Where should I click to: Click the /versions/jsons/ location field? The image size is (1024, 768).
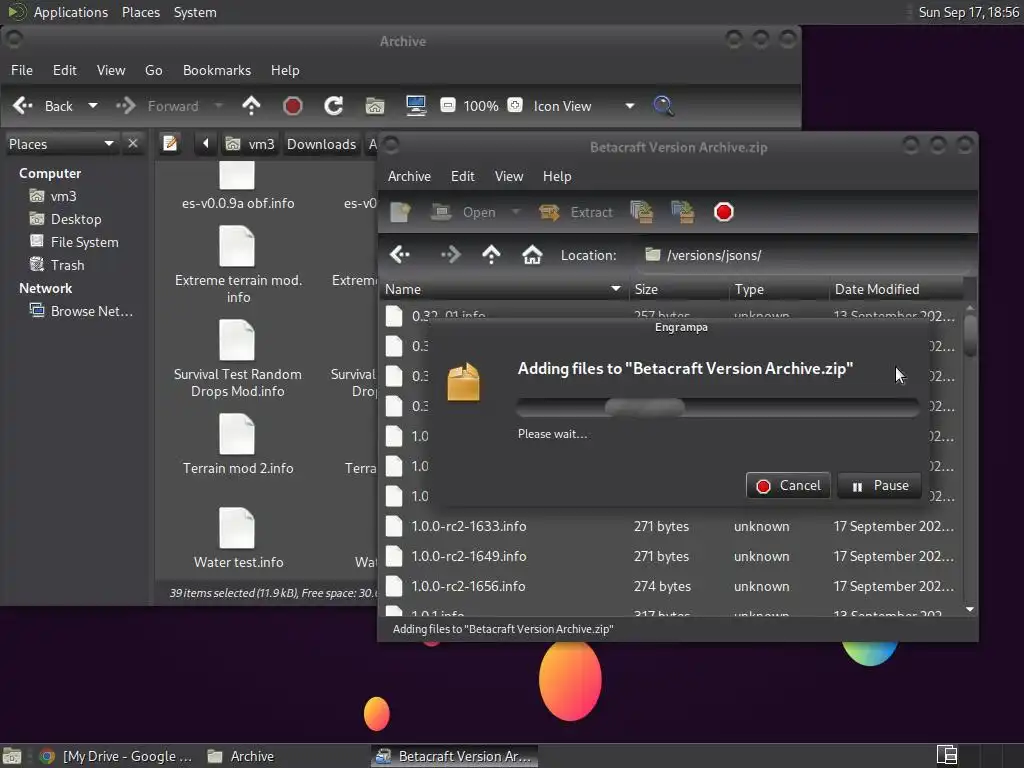point(803,255)
